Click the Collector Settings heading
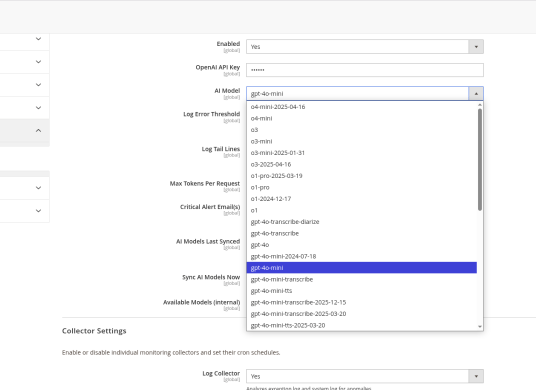 (x=94, y=331)
